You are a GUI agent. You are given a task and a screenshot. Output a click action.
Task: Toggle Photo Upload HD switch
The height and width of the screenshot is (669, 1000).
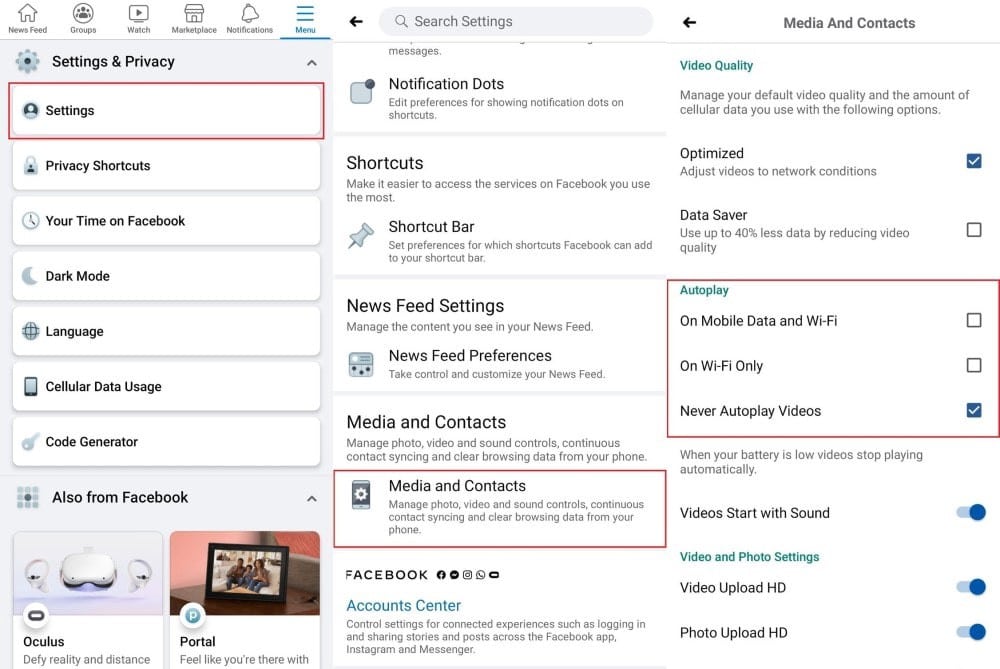coord(971,632)
